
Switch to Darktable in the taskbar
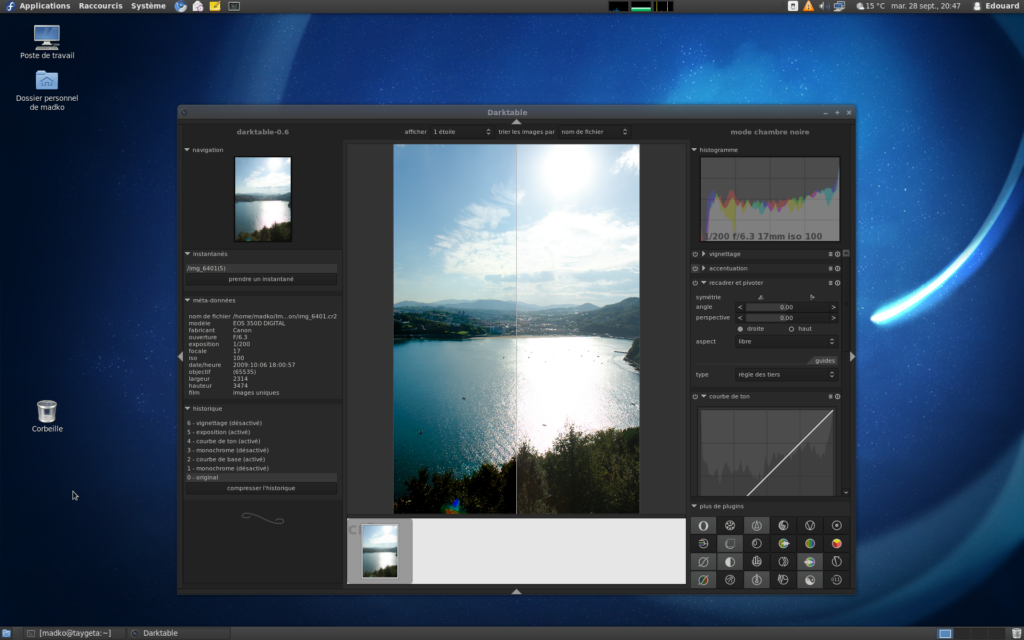click(x=178, y=633)
